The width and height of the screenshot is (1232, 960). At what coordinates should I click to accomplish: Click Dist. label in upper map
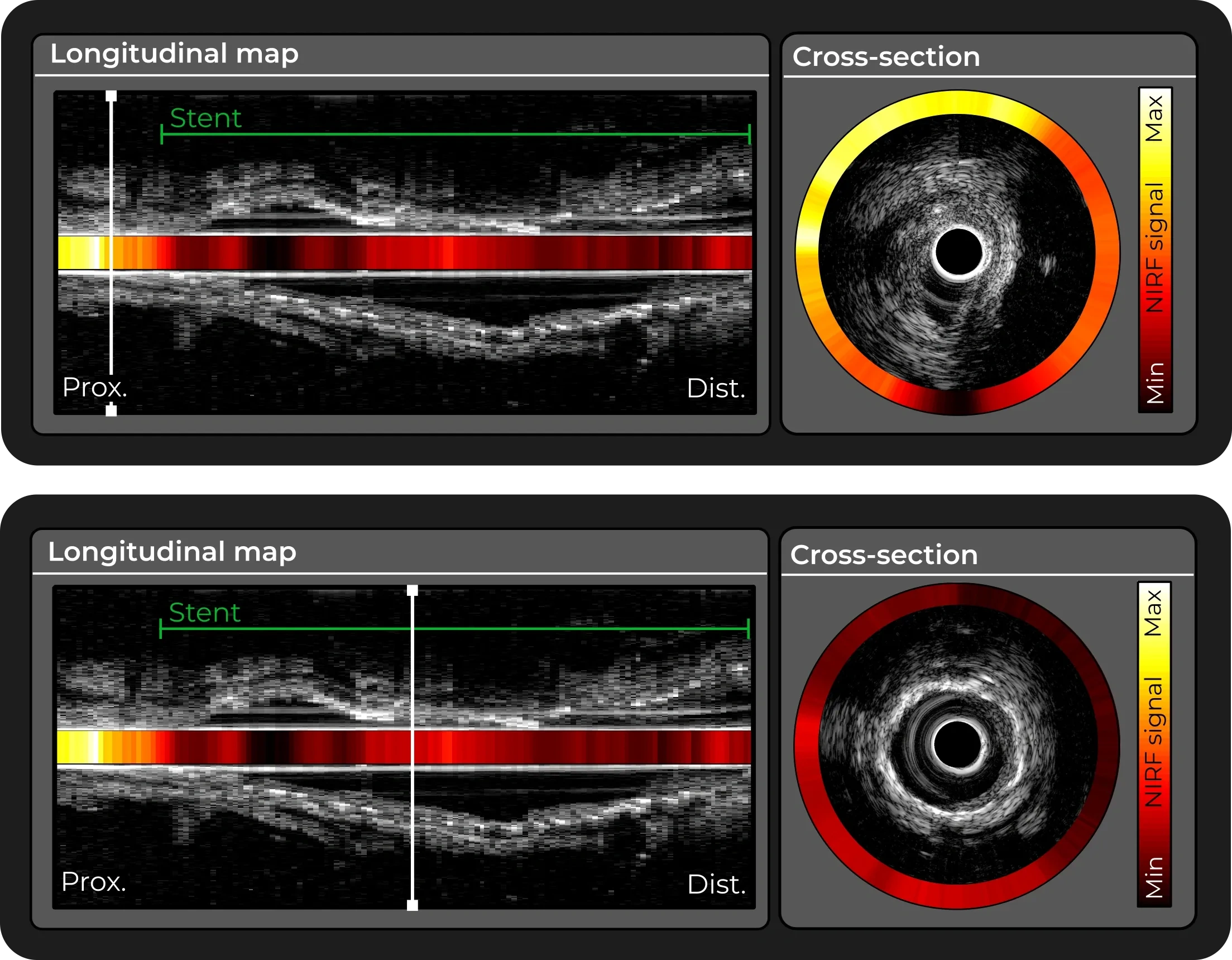[716, 389]
